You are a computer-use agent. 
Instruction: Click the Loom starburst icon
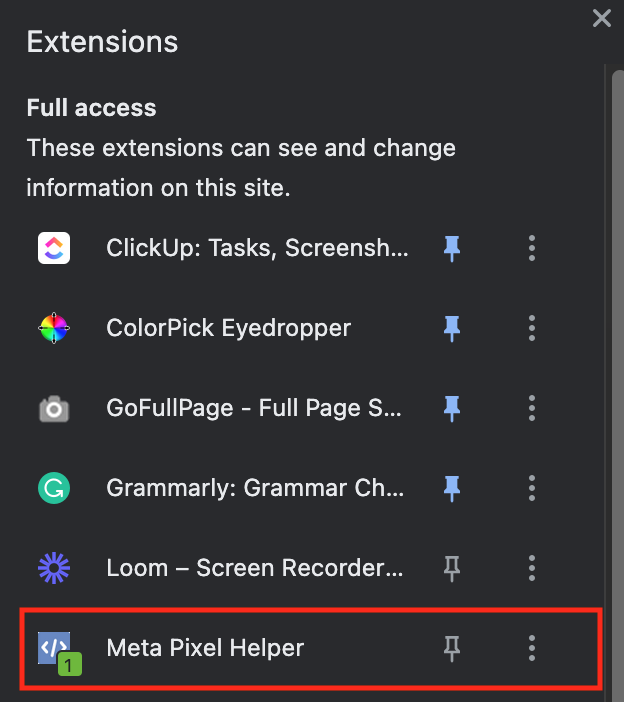[x=54, y=568]
